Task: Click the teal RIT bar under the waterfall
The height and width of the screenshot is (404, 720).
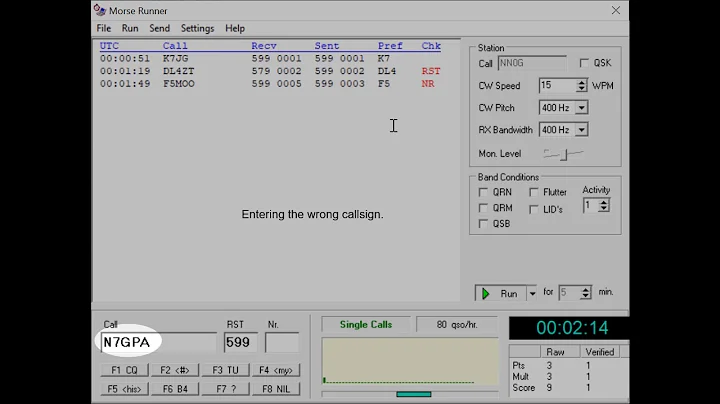Action: tap(414, 394)
